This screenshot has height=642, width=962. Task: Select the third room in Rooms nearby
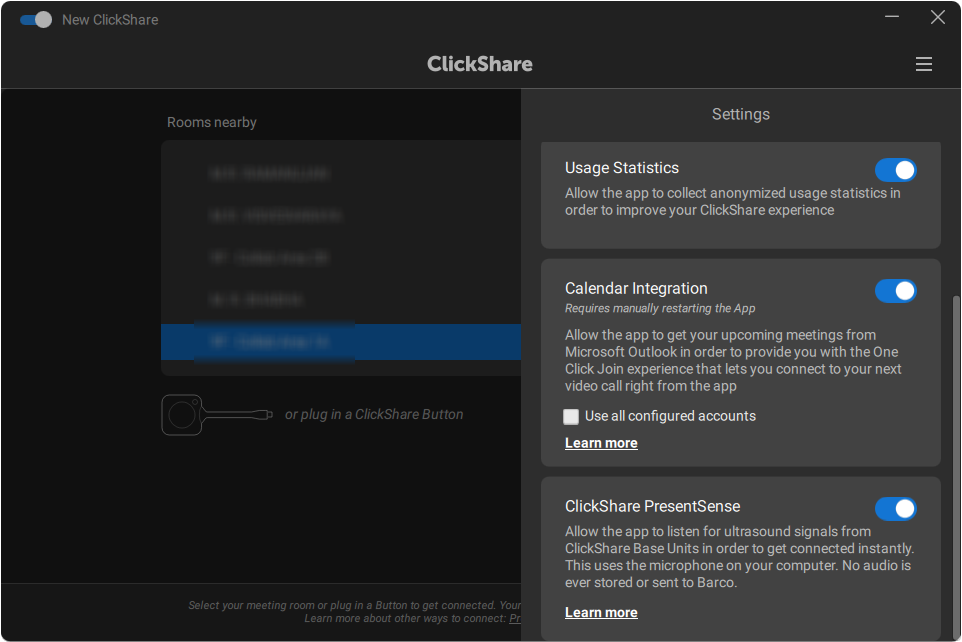(340, 258)
